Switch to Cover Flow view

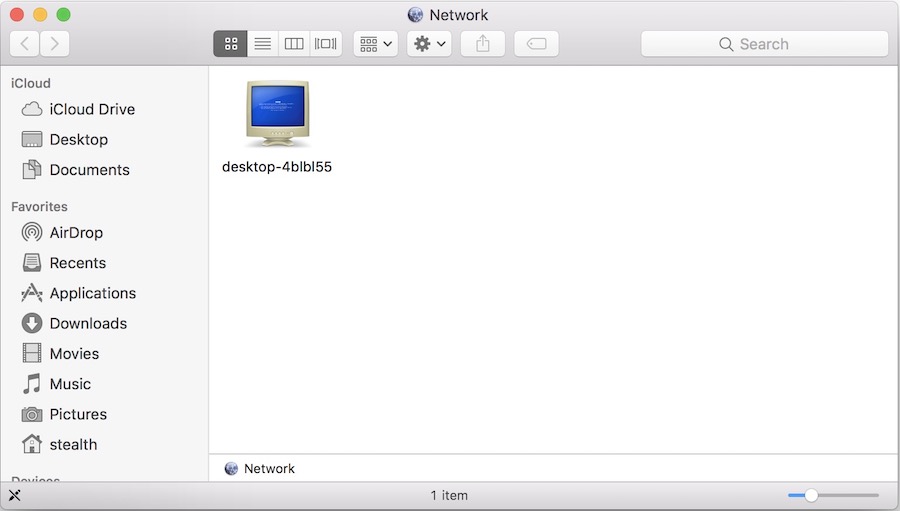325,44
